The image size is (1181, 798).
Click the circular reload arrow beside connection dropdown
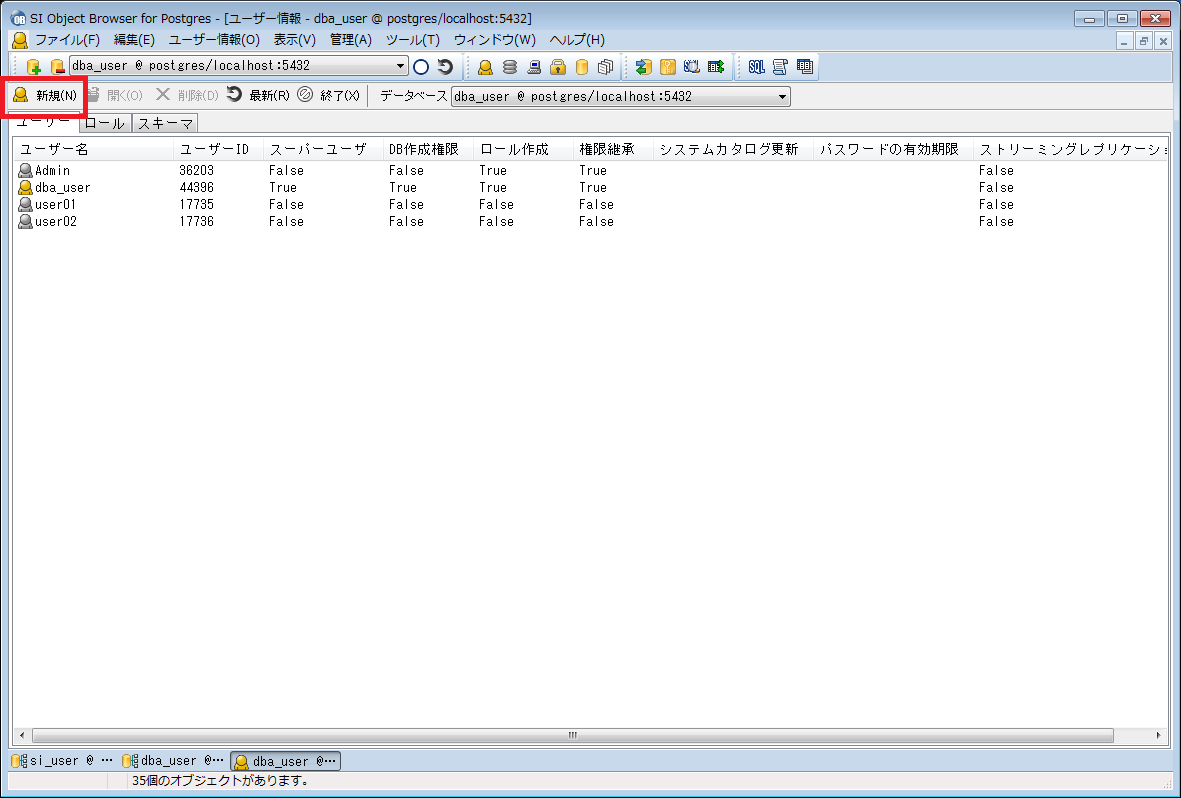pos(445,67)
